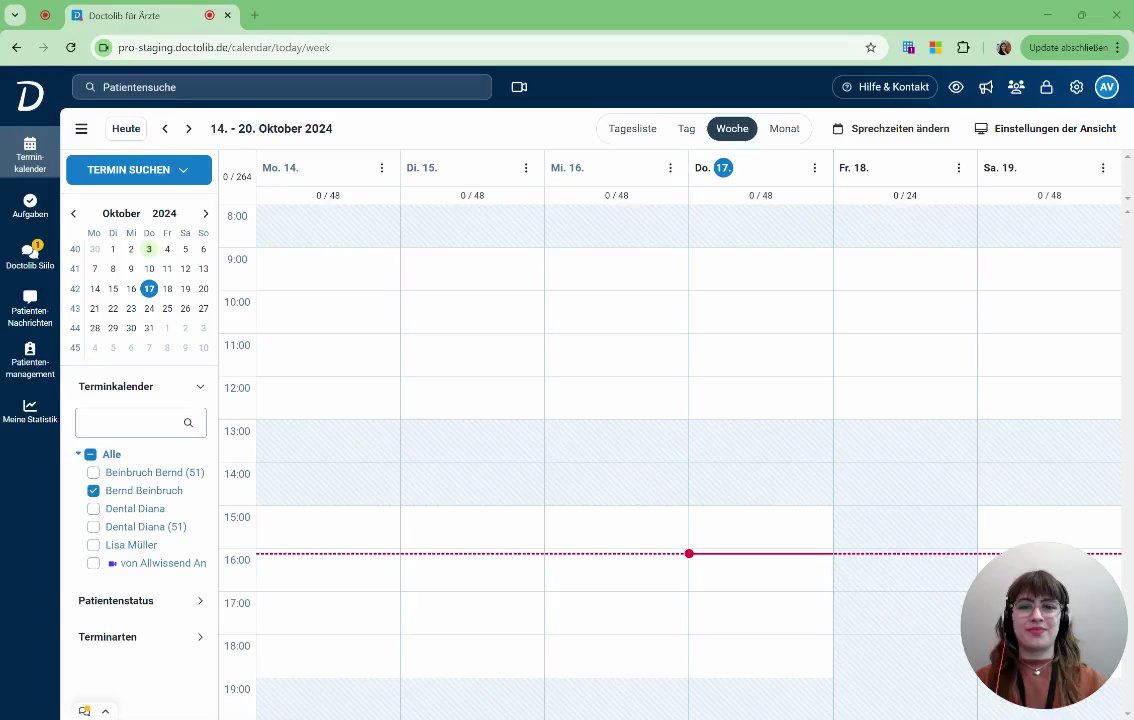Open Terminkalender in the left sidebar
This screenshot has width=1134, height=720.
(x=30, y=155)
